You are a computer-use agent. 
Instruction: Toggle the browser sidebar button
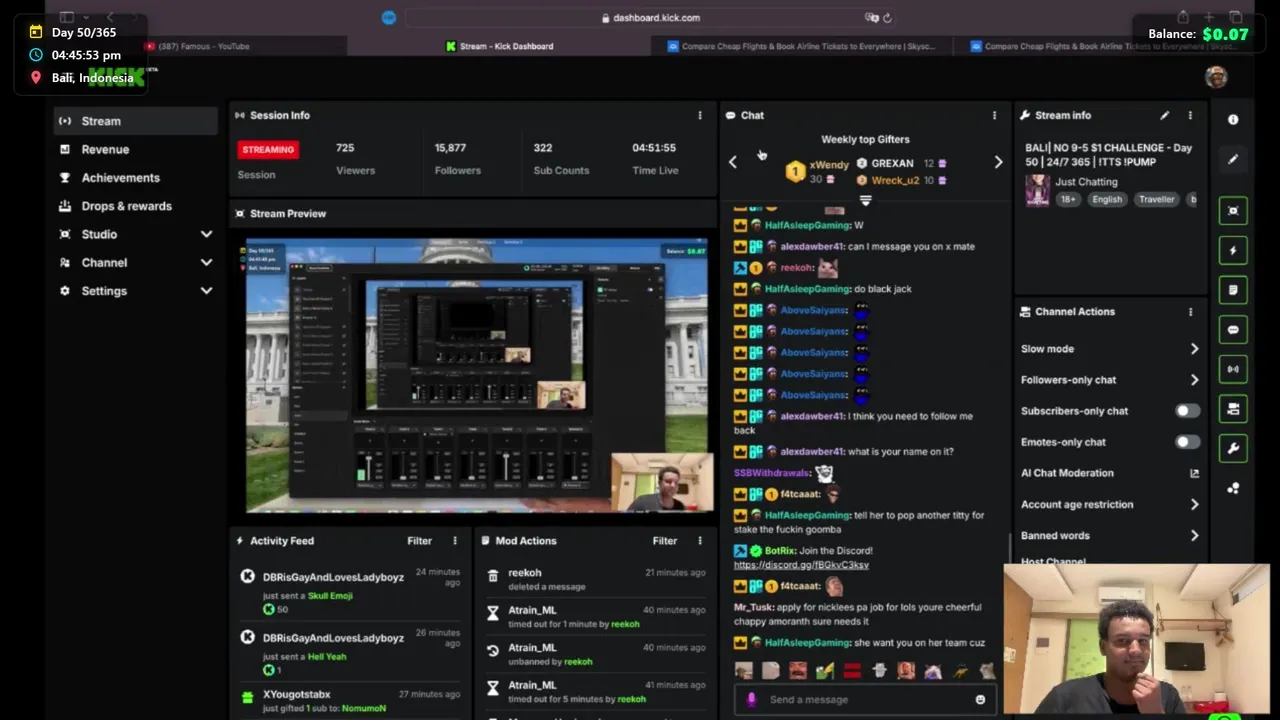(x=67, y=17)
